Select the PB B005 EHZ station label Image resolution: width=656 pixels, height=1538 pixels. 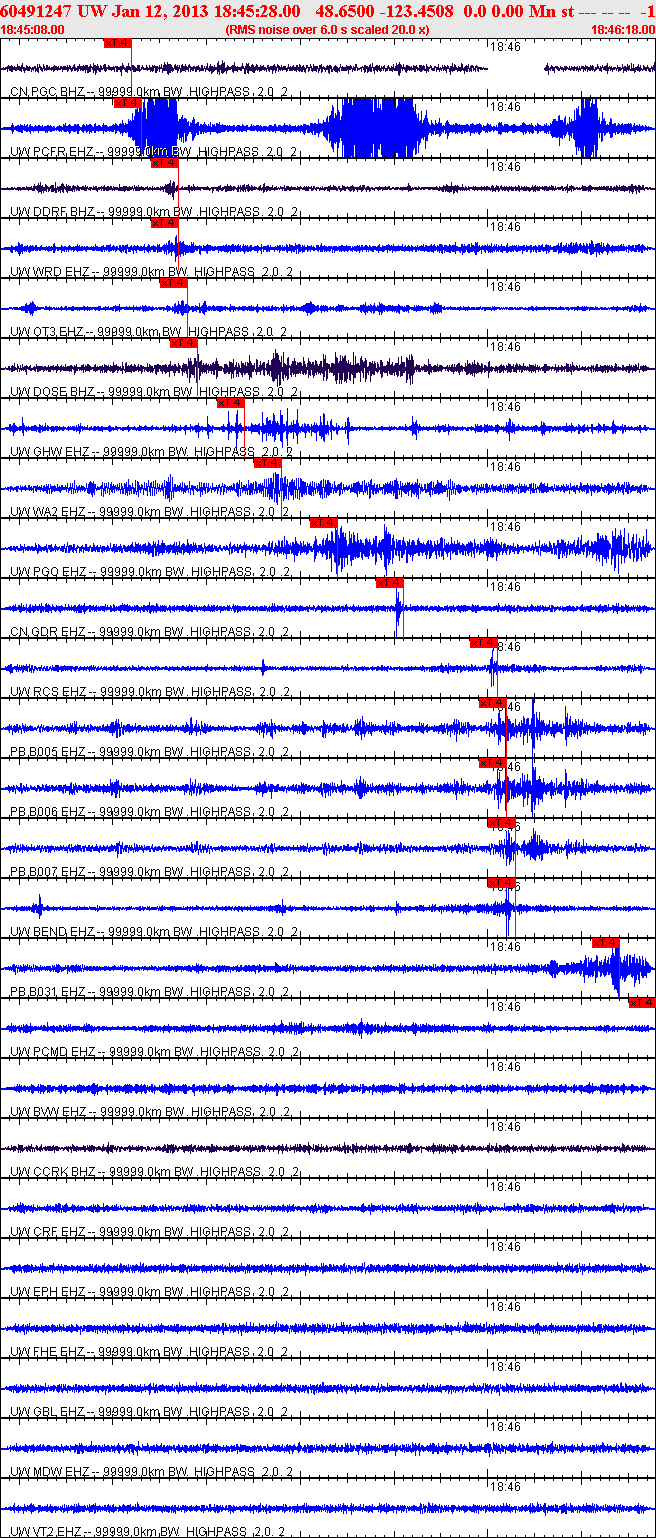[48, 752]
